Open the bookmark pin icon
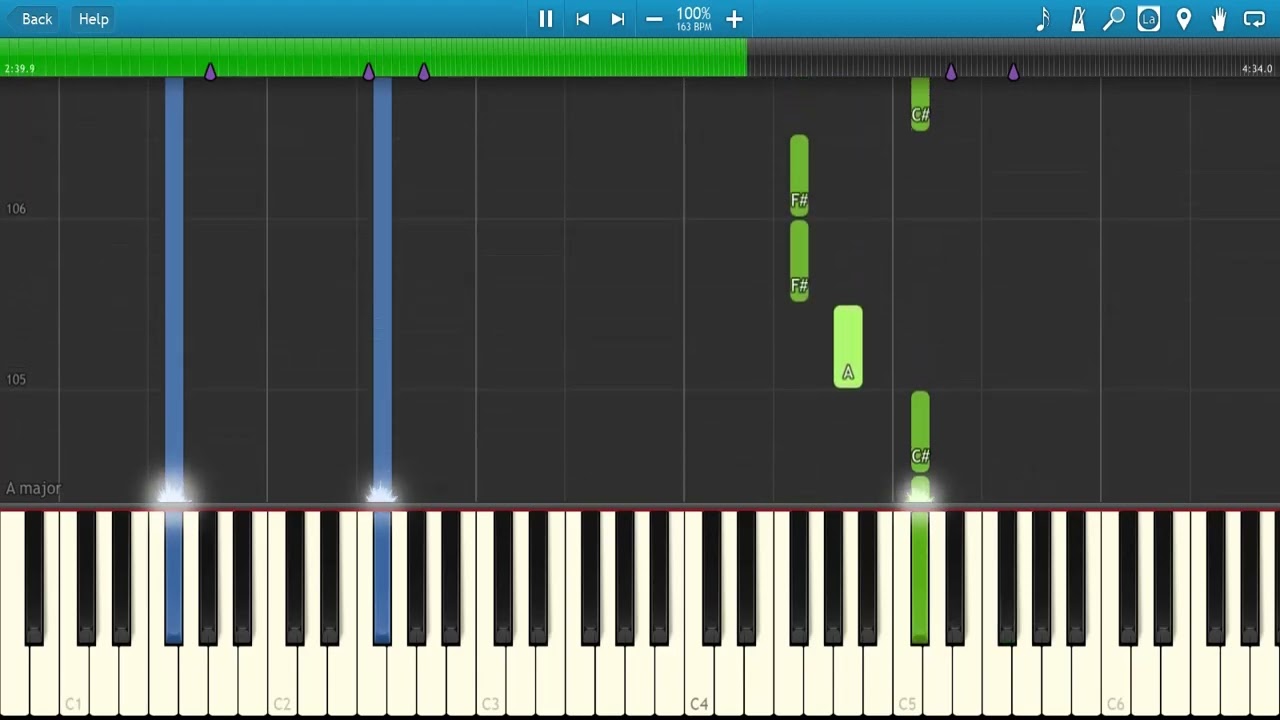The height and width of the screenshot is (720, 1280). tap(1184, 19)
